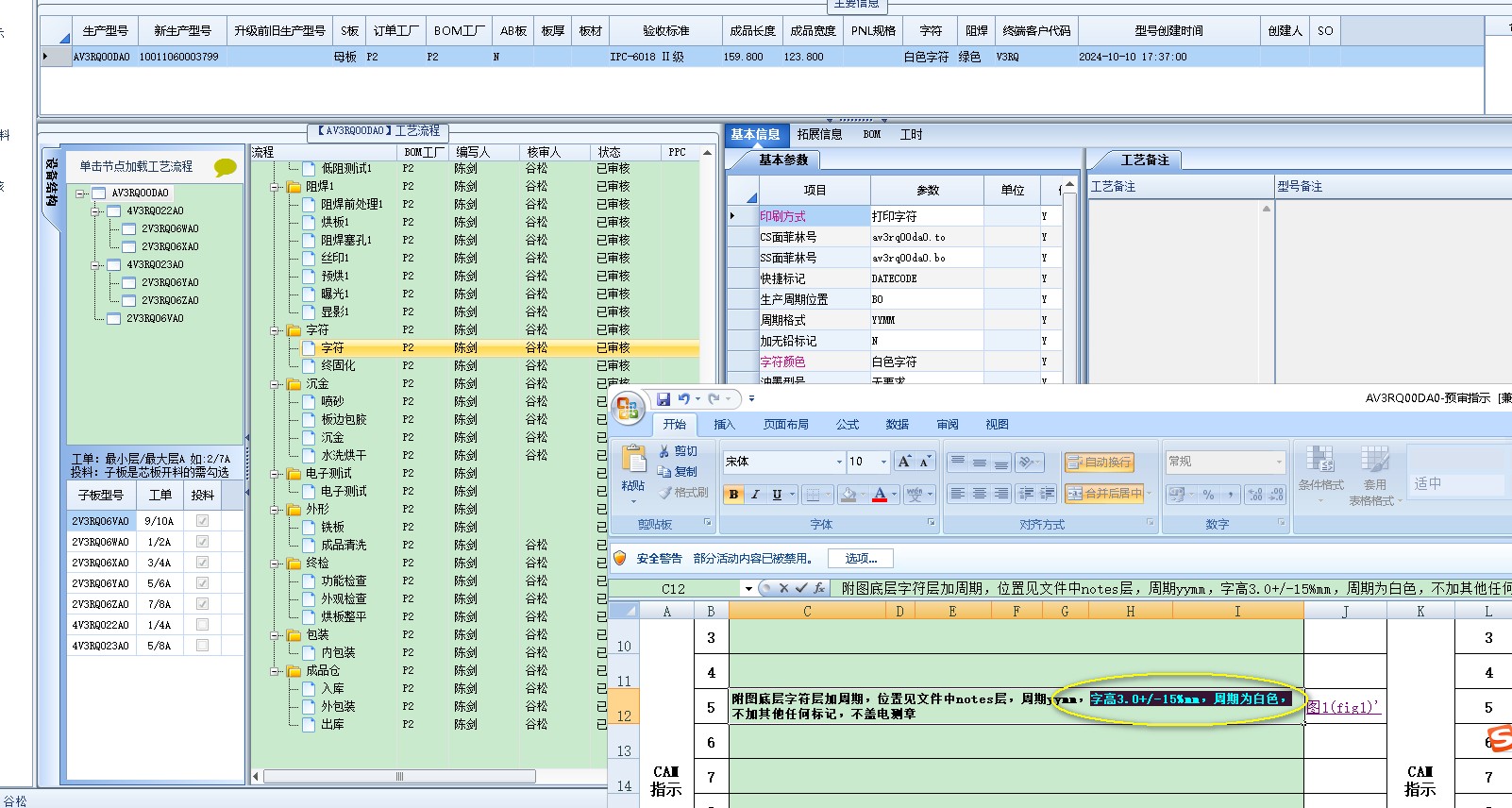Click the Top Align icon
The width and height of the screenshot is (1512, 808).
click(x=957, y=462)
